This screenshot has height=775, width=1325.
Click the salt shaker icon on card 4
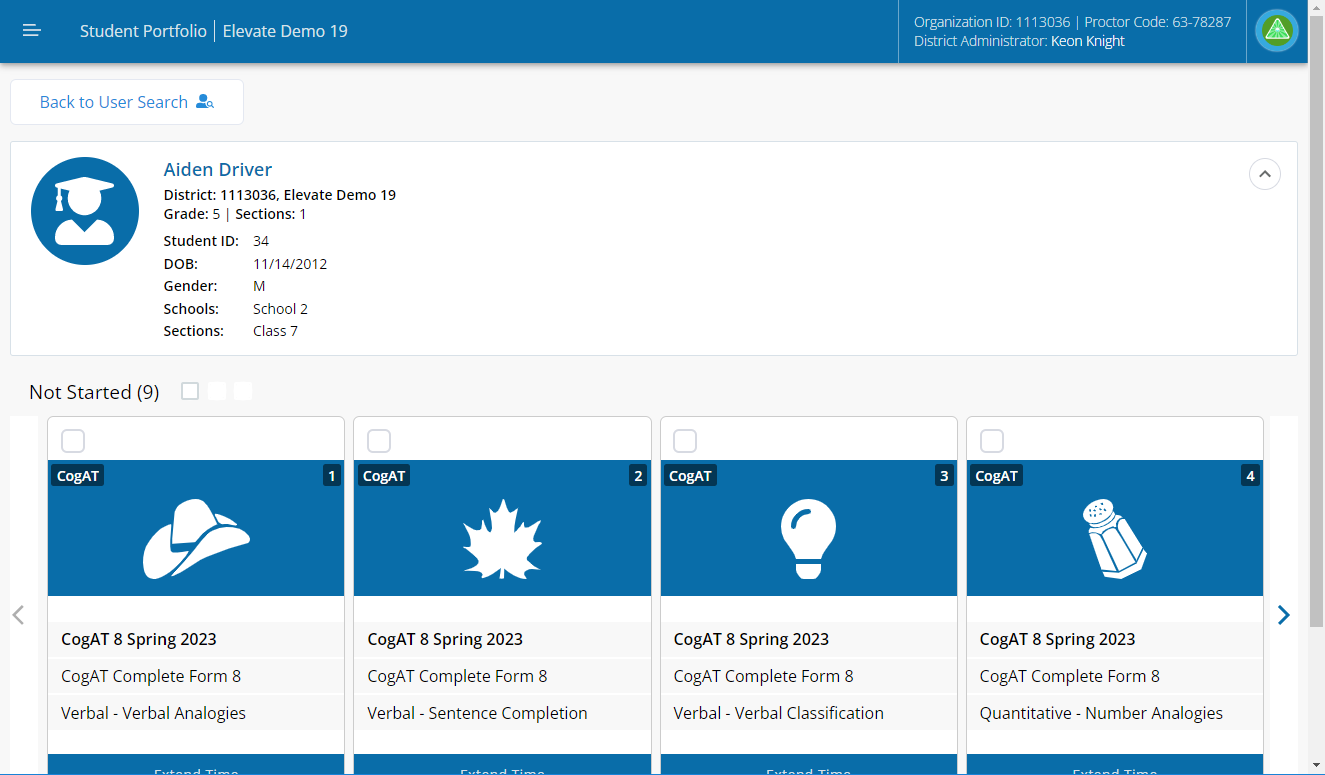[x=1114, y=539]
